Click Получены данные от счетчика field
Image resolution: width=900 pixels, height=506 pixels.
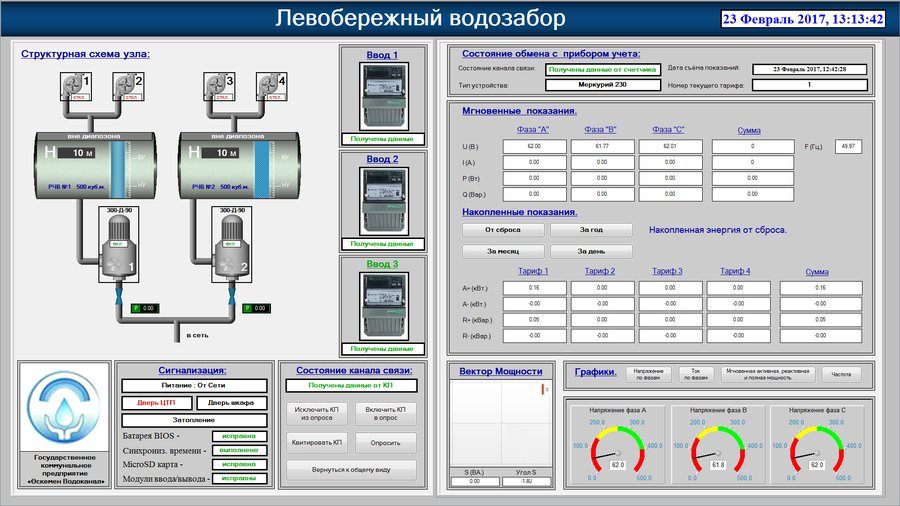coord(603,69)
